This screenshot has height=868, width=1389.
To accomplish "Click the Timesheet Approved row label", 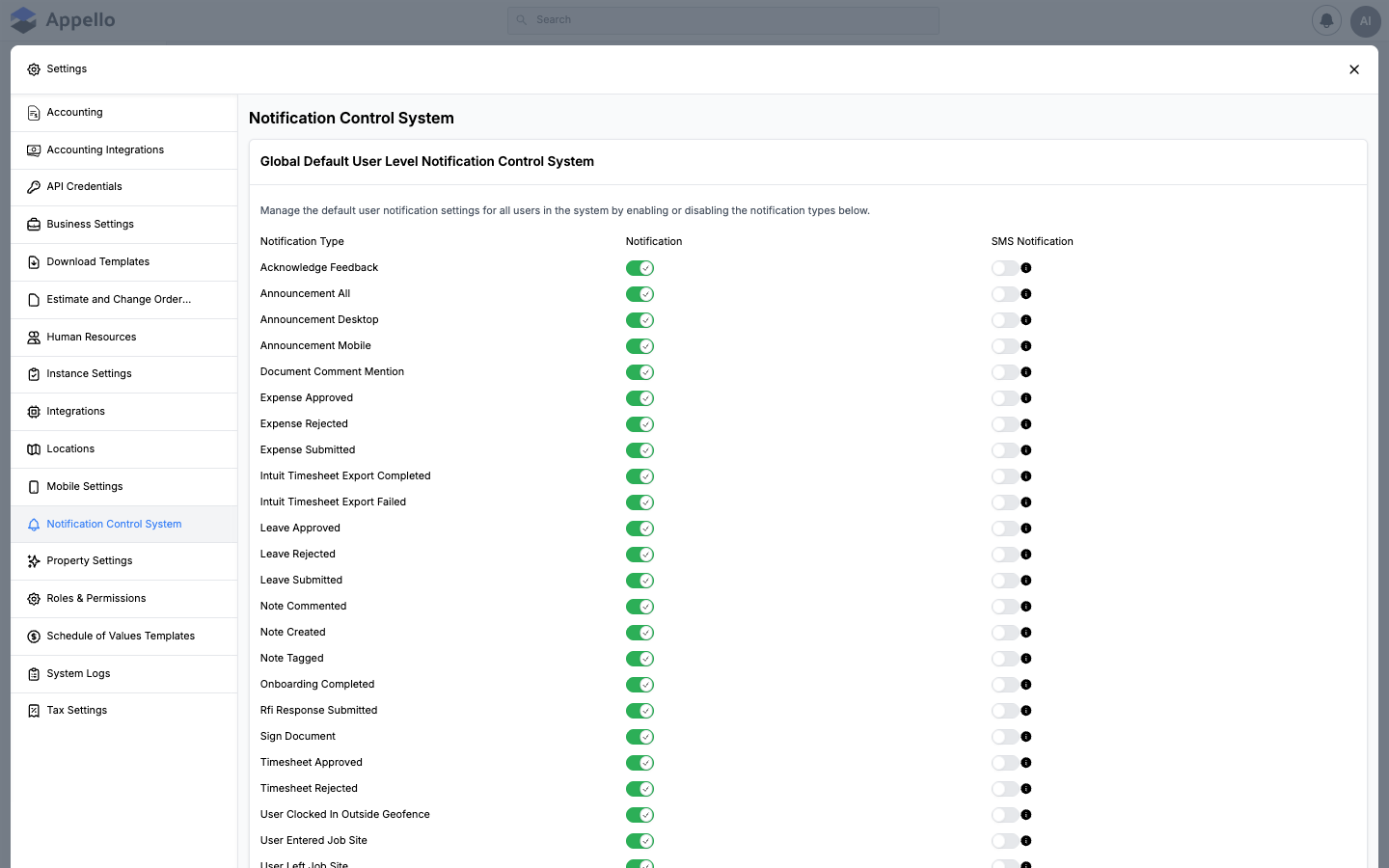I will 311,763.
